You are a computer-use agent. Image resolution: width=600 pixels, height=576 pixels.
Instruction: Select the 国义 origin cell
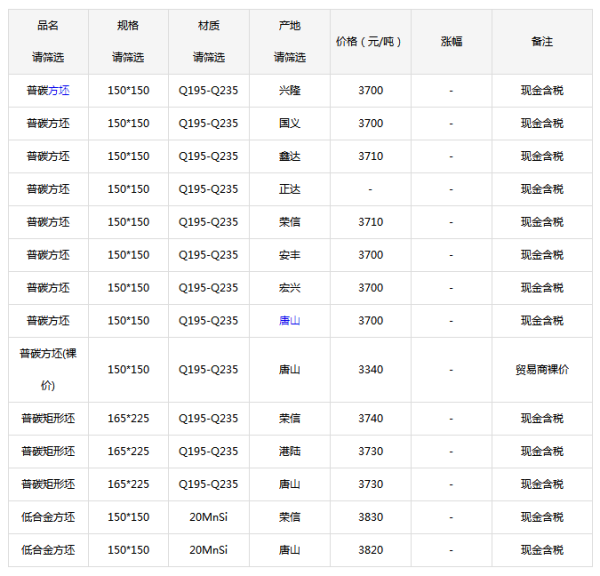pyautogui.click(x=290, y=123)
